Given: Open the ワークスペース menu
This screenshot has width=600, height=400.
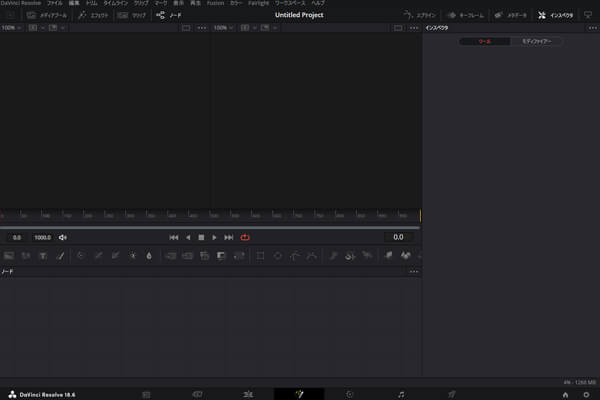Looking at the screenshot, I should [291, 4].
